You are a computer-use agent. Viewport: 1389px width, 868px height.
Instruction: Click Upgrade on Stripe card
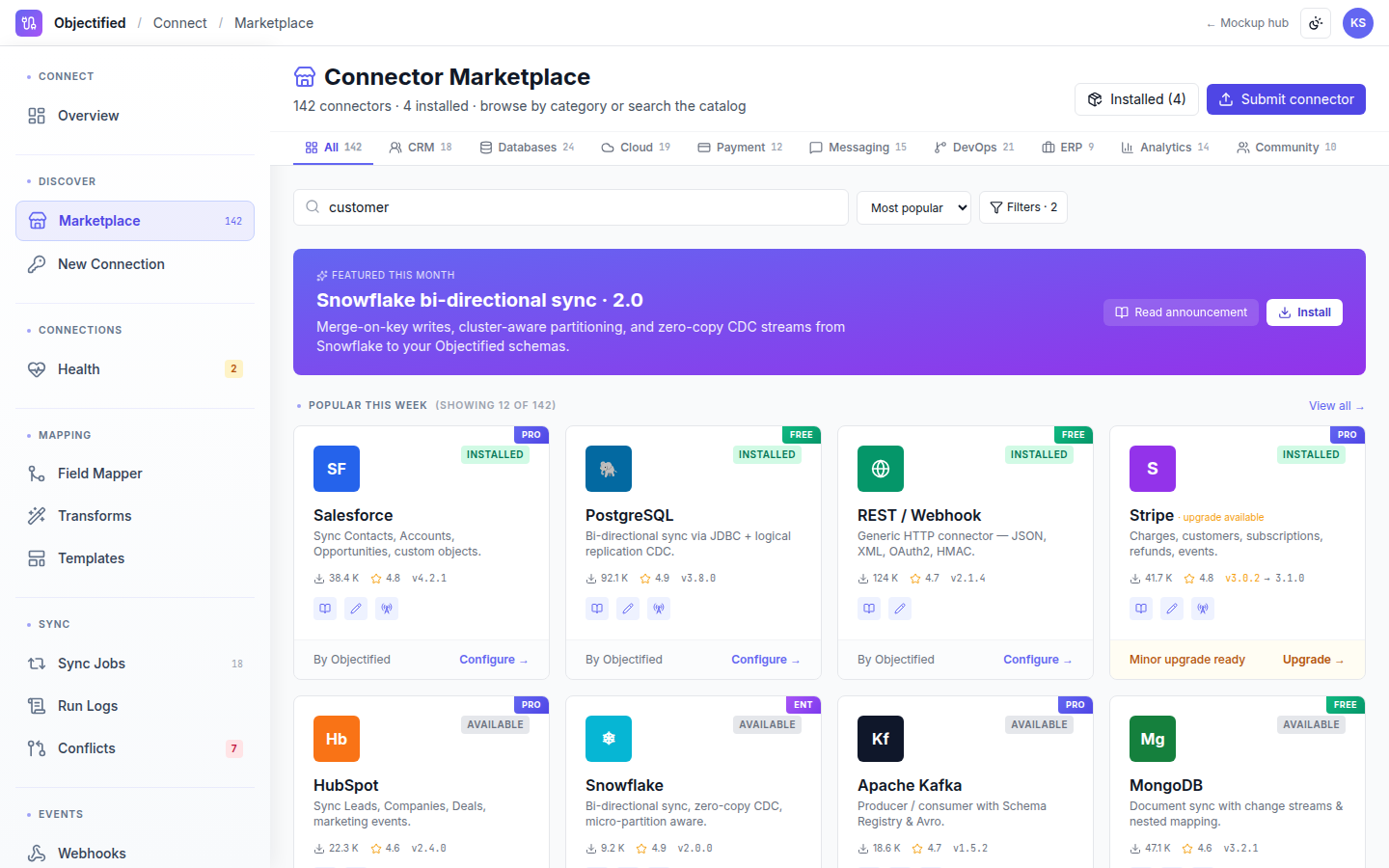[x=1313, y=660]
